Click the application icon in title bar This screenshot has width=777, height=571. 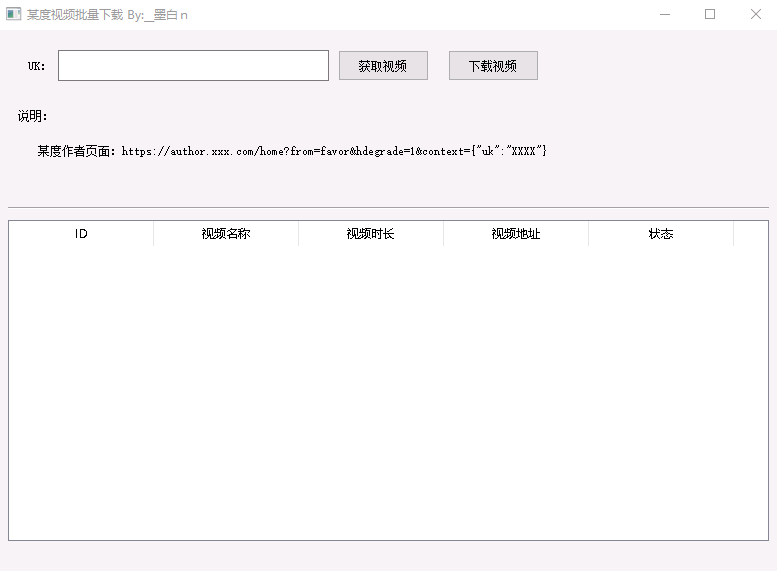click(x=13, y=14)
